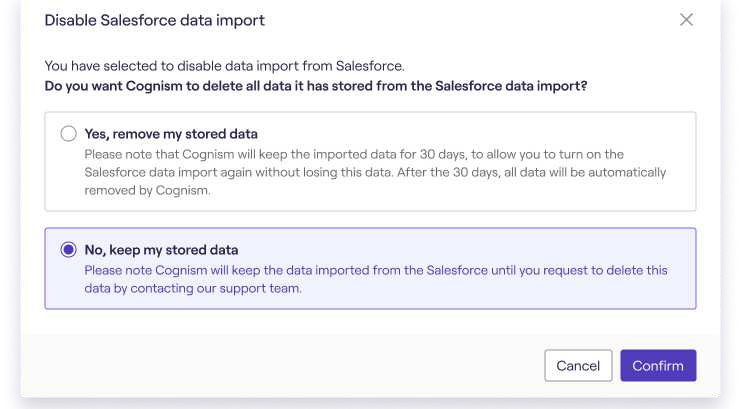This screenshot has width=739, height=409.
Task: Click the 30-day retention note under Yes option
Action: pyautogui.click(x=375, y=172)
